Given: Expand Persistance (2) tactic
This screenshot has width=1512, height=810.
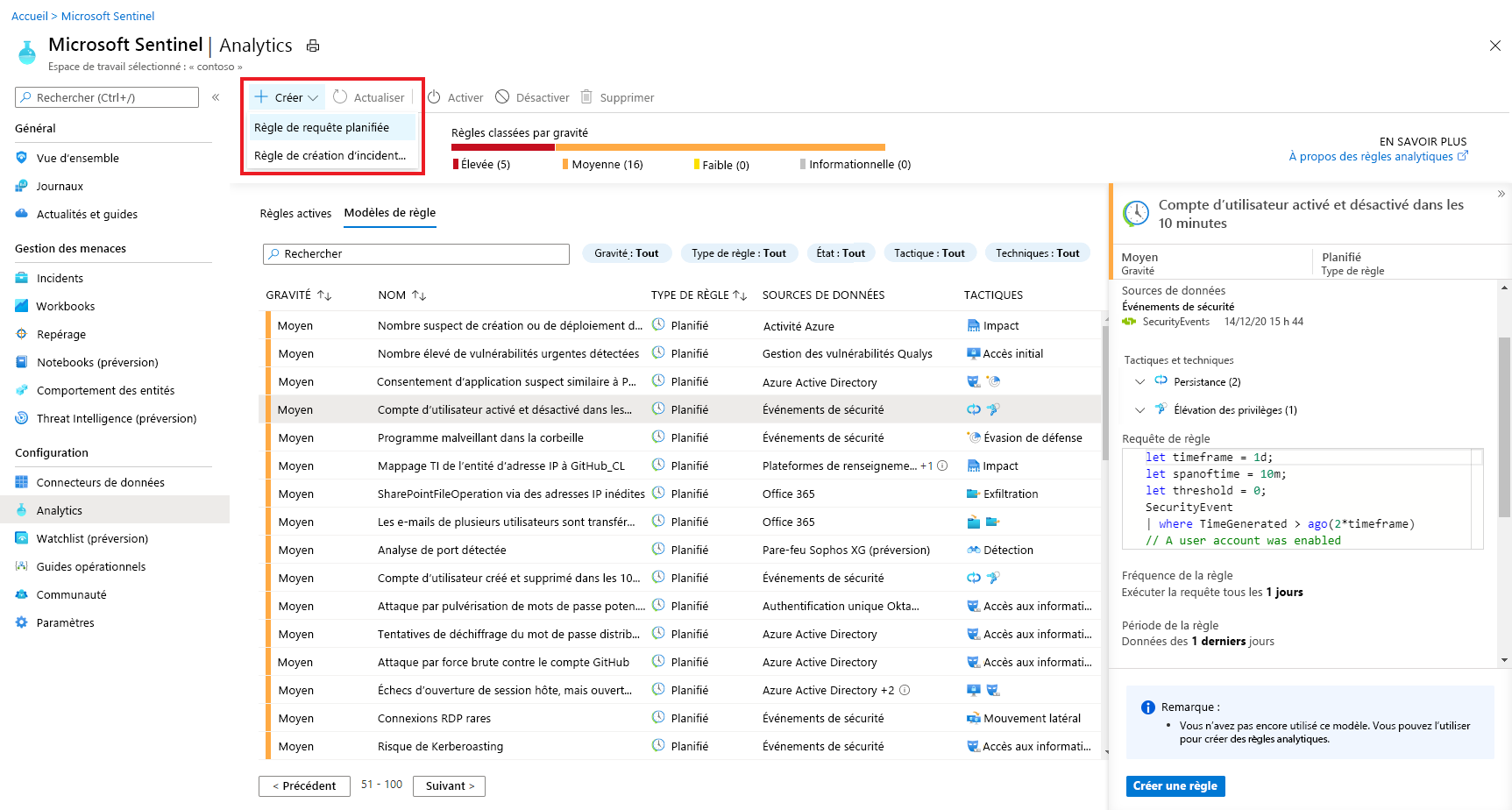Looking at the screenshot, I should point(1139,381).
